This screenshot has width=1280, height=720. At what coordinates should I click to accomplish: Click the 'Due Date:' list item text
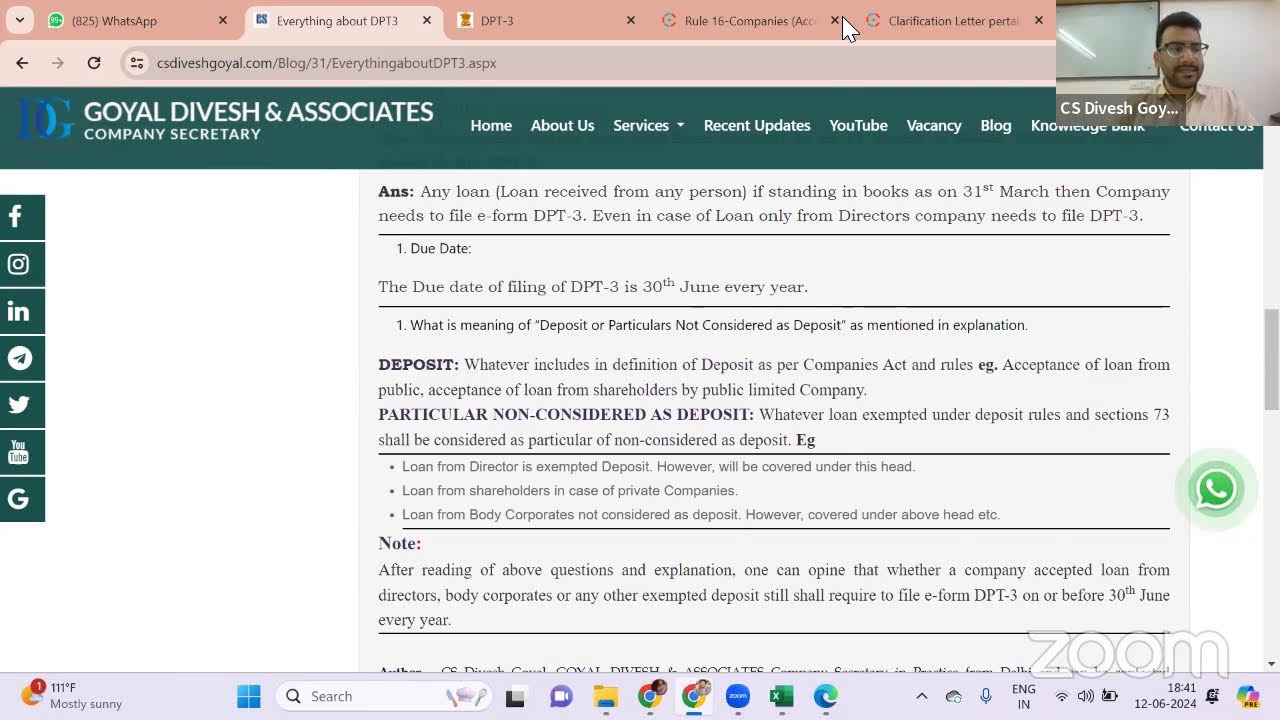440,248
